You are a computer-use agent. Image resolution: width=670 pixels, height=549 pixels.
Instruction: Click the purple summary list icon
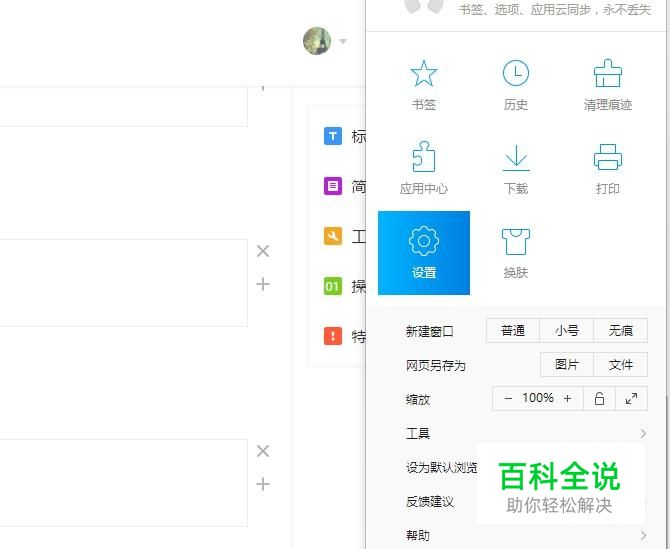point(333,186)
